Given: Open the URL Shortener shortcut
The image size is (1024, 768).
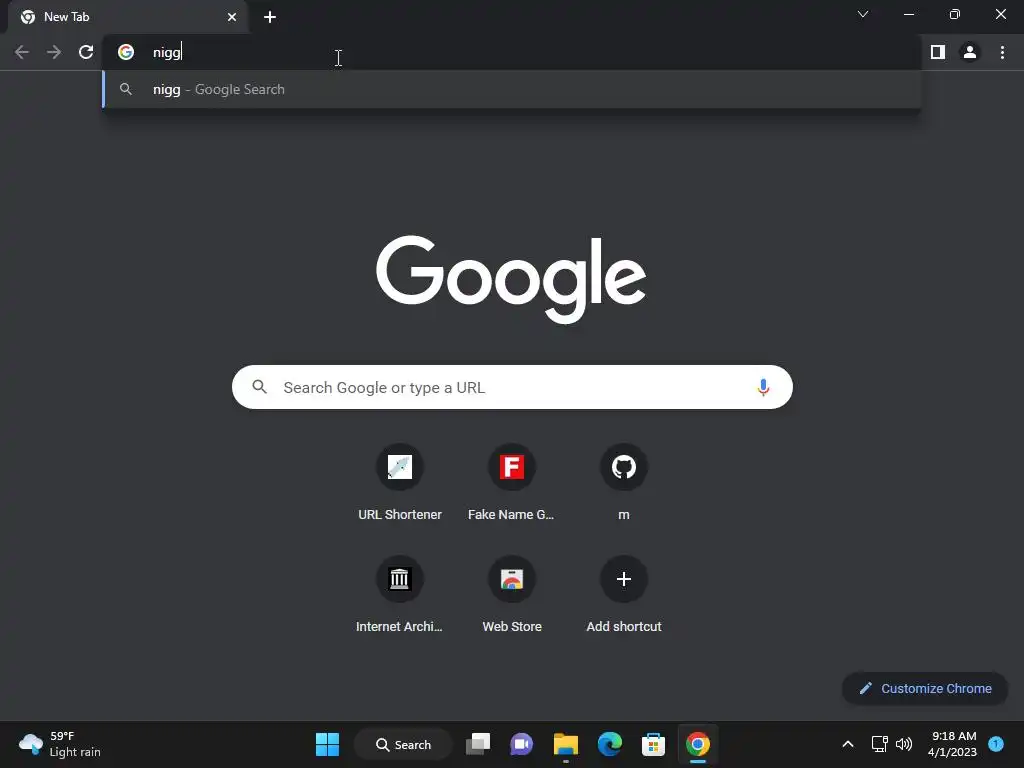Looking at the screenshot, I should (x=400, y=483).
